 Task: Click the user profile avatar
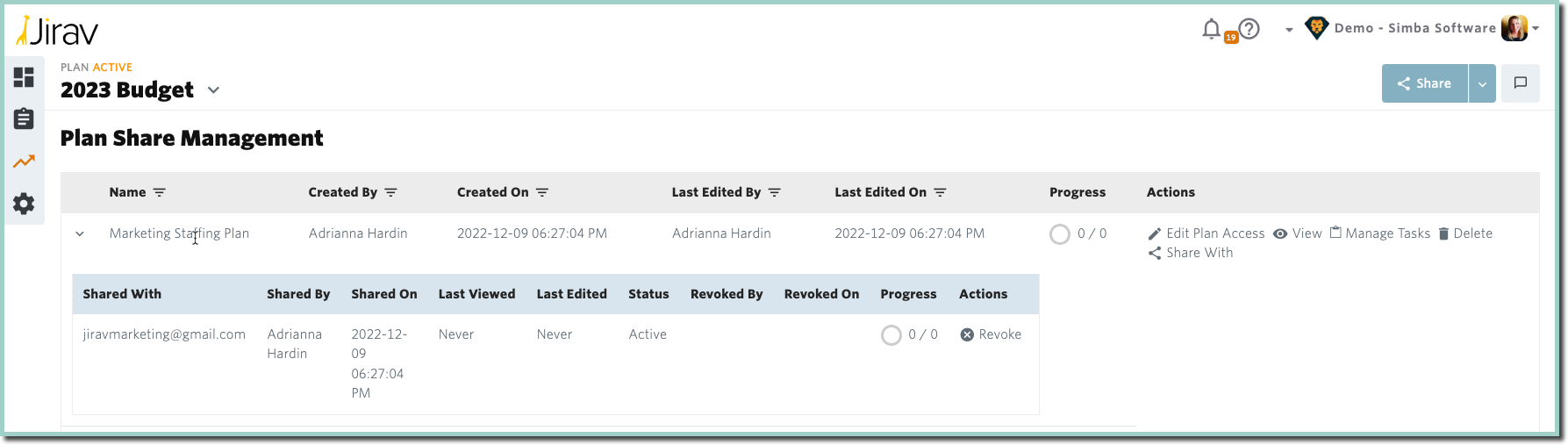(x=1514, y=28)
